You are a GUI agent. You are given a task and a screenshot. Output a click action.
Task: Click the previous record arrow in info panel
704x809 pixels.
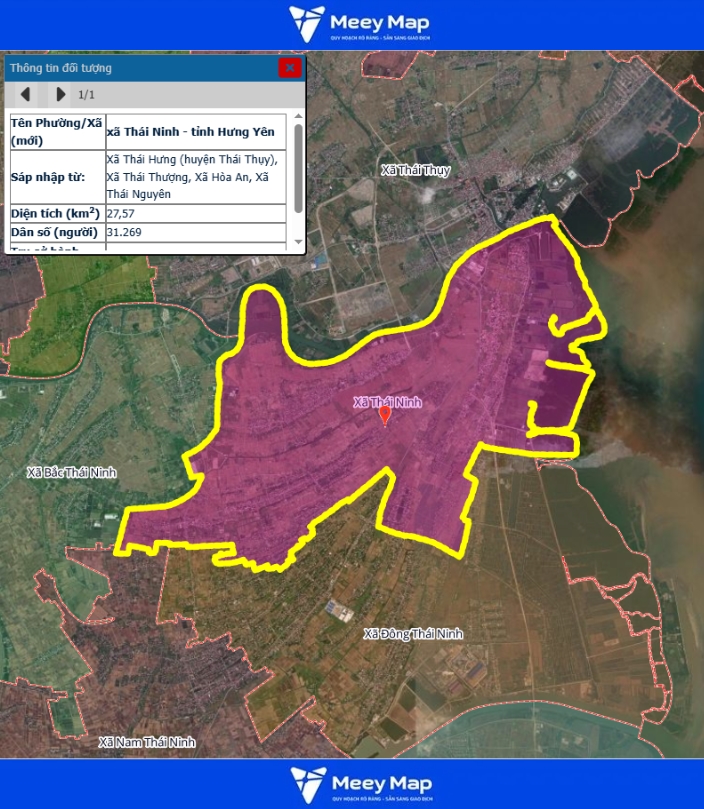[x=26, y=94]
